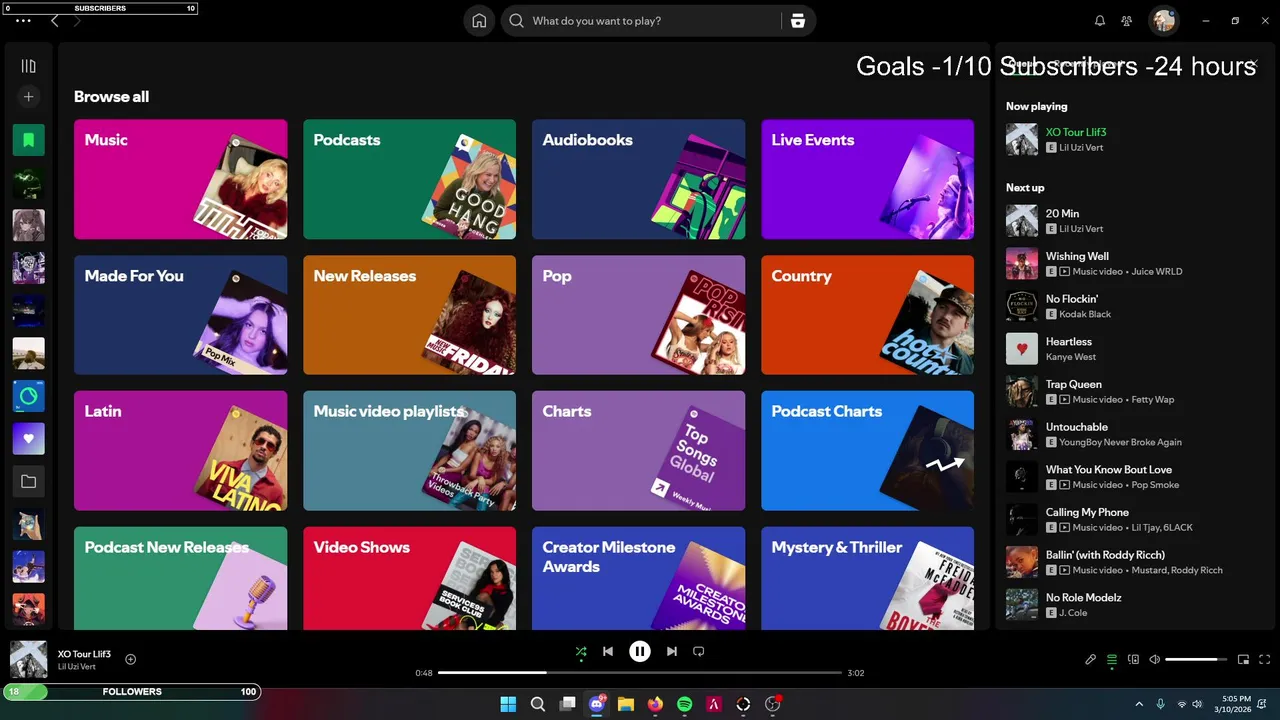1280x720 pixels.
Task: Add XO Tour Llif3 to Liked Songs
Action: coord(131,659)
